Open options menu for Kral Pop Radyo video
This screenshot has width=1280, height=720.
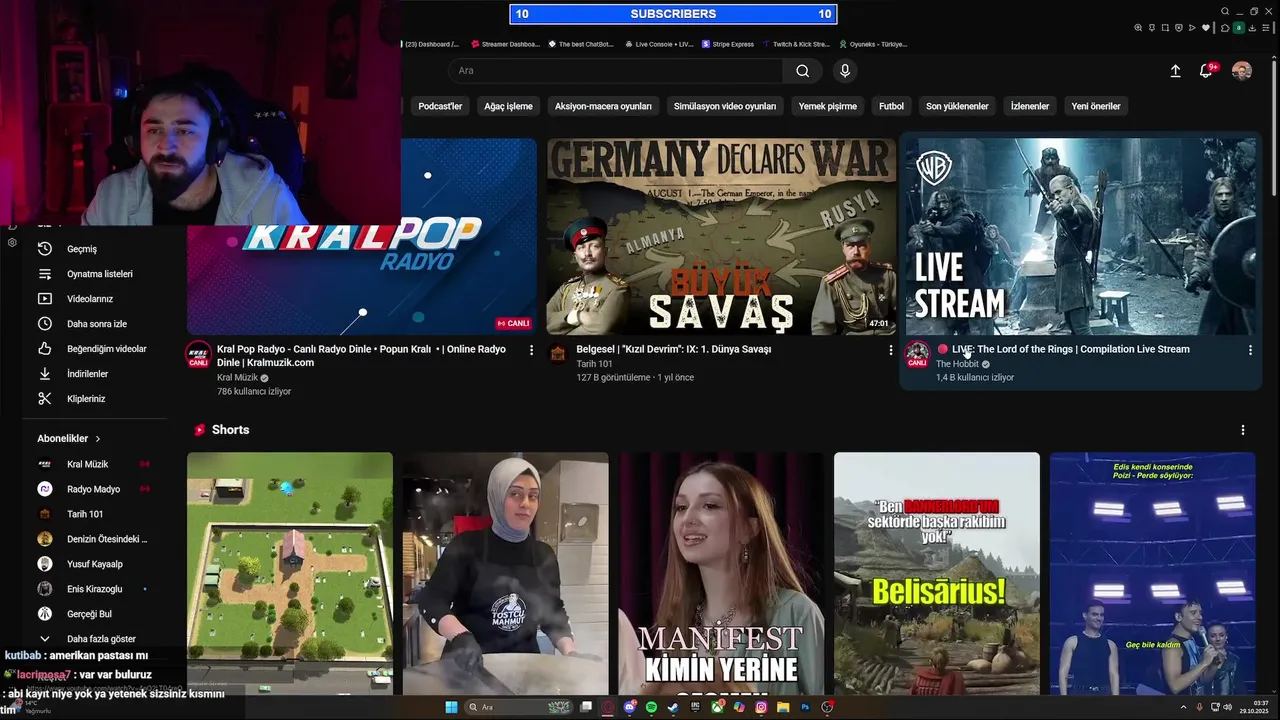(x=531, y=350)
